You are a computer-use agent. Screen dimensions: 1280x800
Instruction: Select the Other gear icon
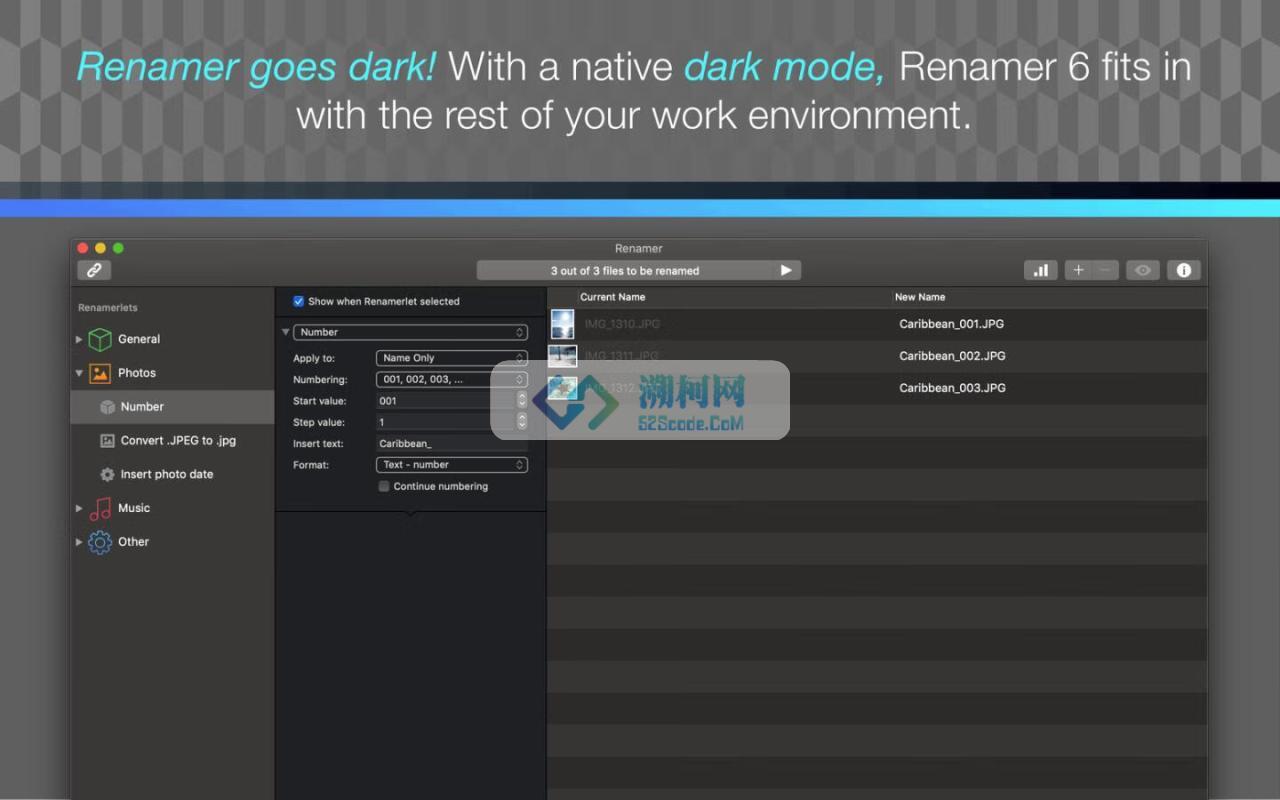[100, 542]
